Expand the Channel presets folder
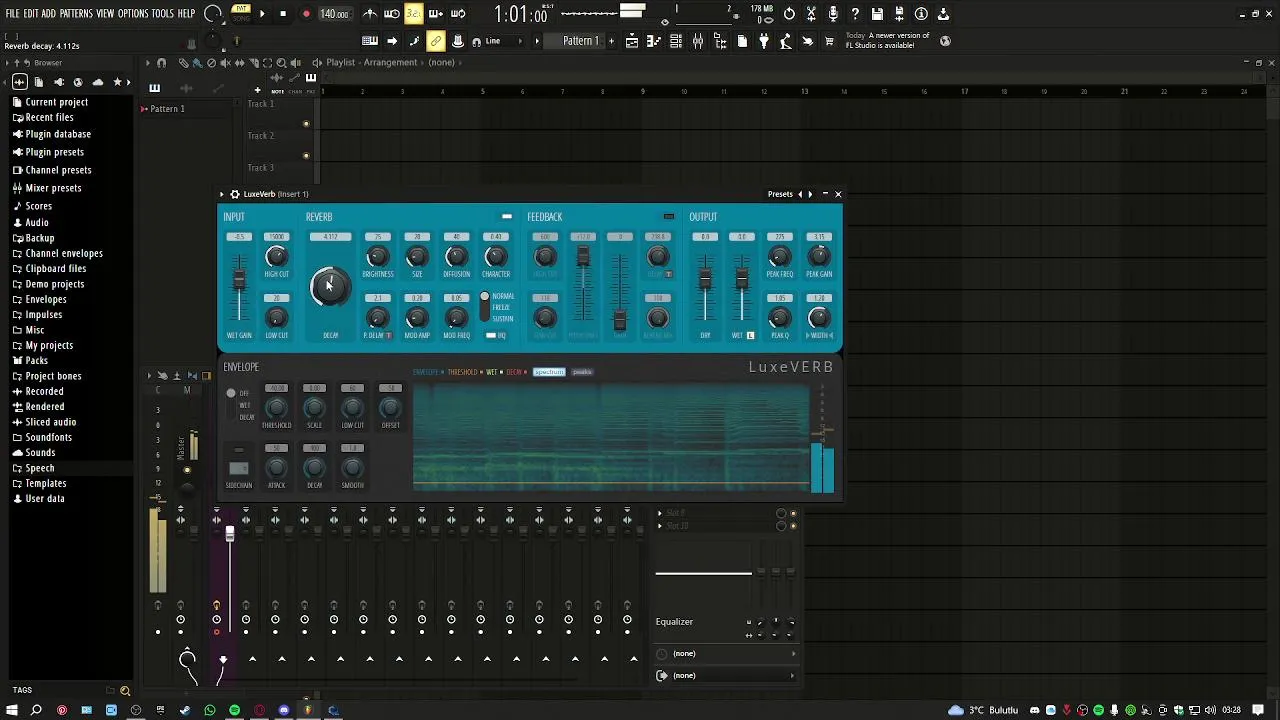The height and width of the screenshot is (720, 1280). coord(58,170)
